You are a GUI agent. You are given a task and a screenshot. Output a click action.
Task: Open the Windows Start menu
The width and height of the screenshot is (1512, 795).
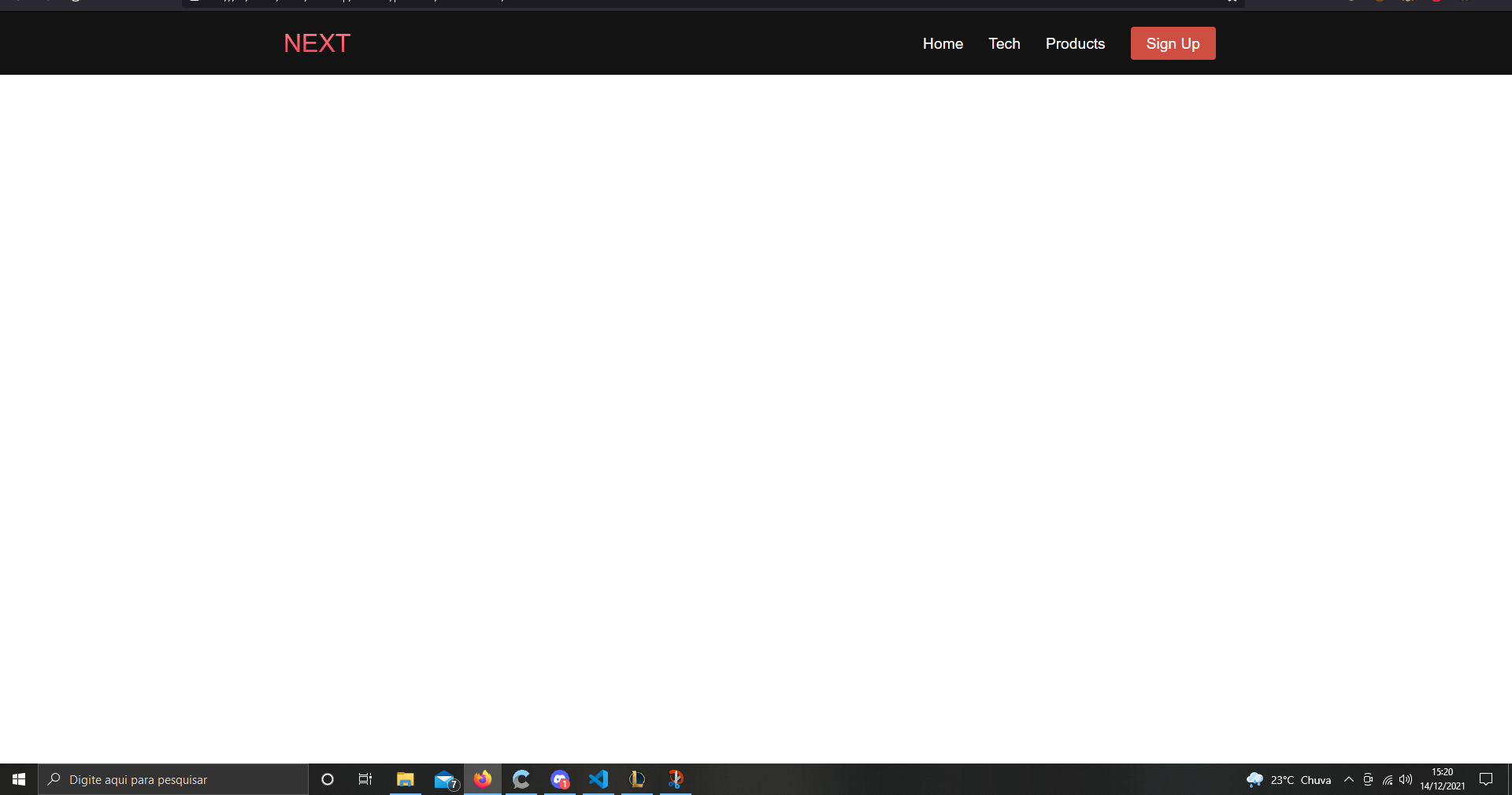19,779
